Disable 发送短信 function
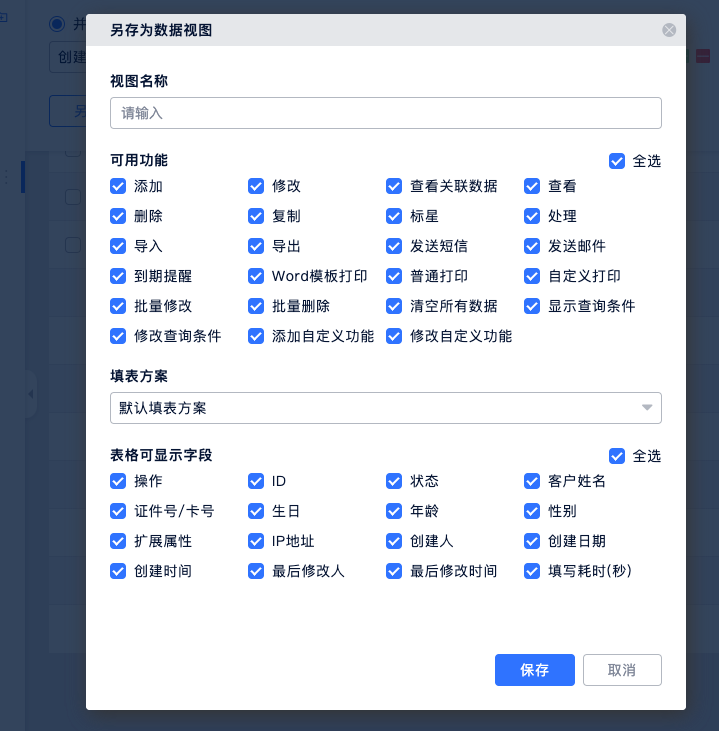 [x=394, y=246]
